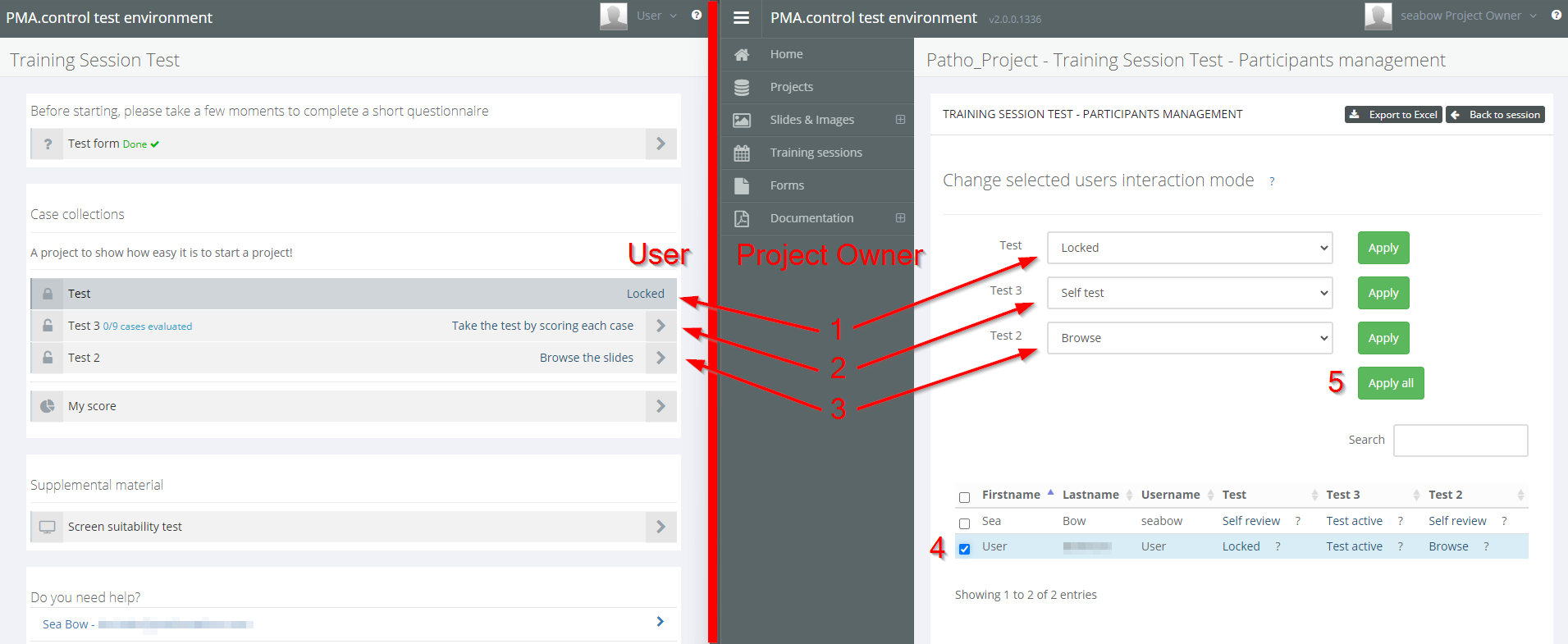
Task: Expand the Slides & Images submenu plus
Action: 900,120
